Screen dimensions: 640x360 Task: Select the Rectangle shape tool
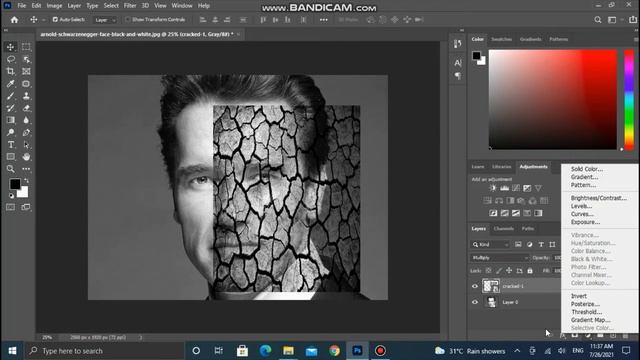pyautogui.click(x=11, y=157)
